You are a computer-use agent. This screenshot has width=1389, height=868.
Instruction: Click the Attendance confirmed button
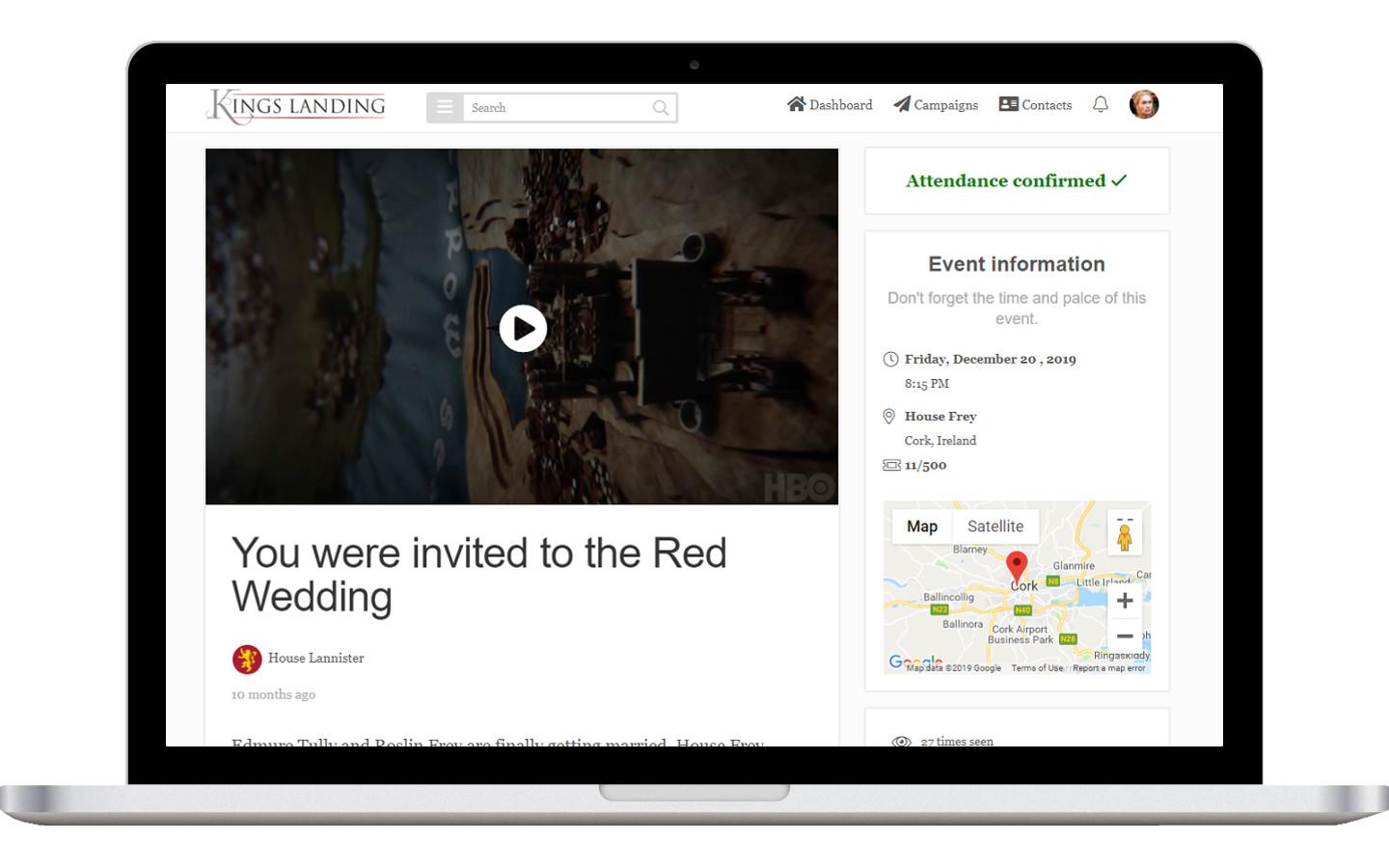tap(1017, 180)
